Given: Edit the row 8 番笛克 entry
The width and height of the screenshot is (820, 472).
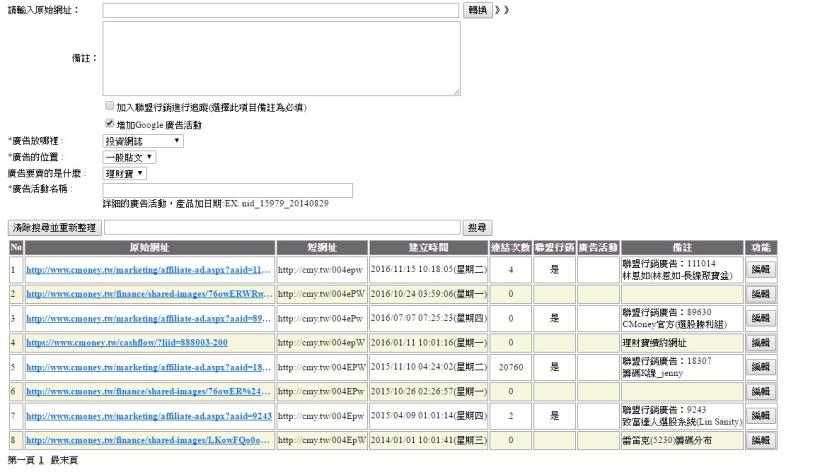Looking at the screenshot, I should pos(760,440).
